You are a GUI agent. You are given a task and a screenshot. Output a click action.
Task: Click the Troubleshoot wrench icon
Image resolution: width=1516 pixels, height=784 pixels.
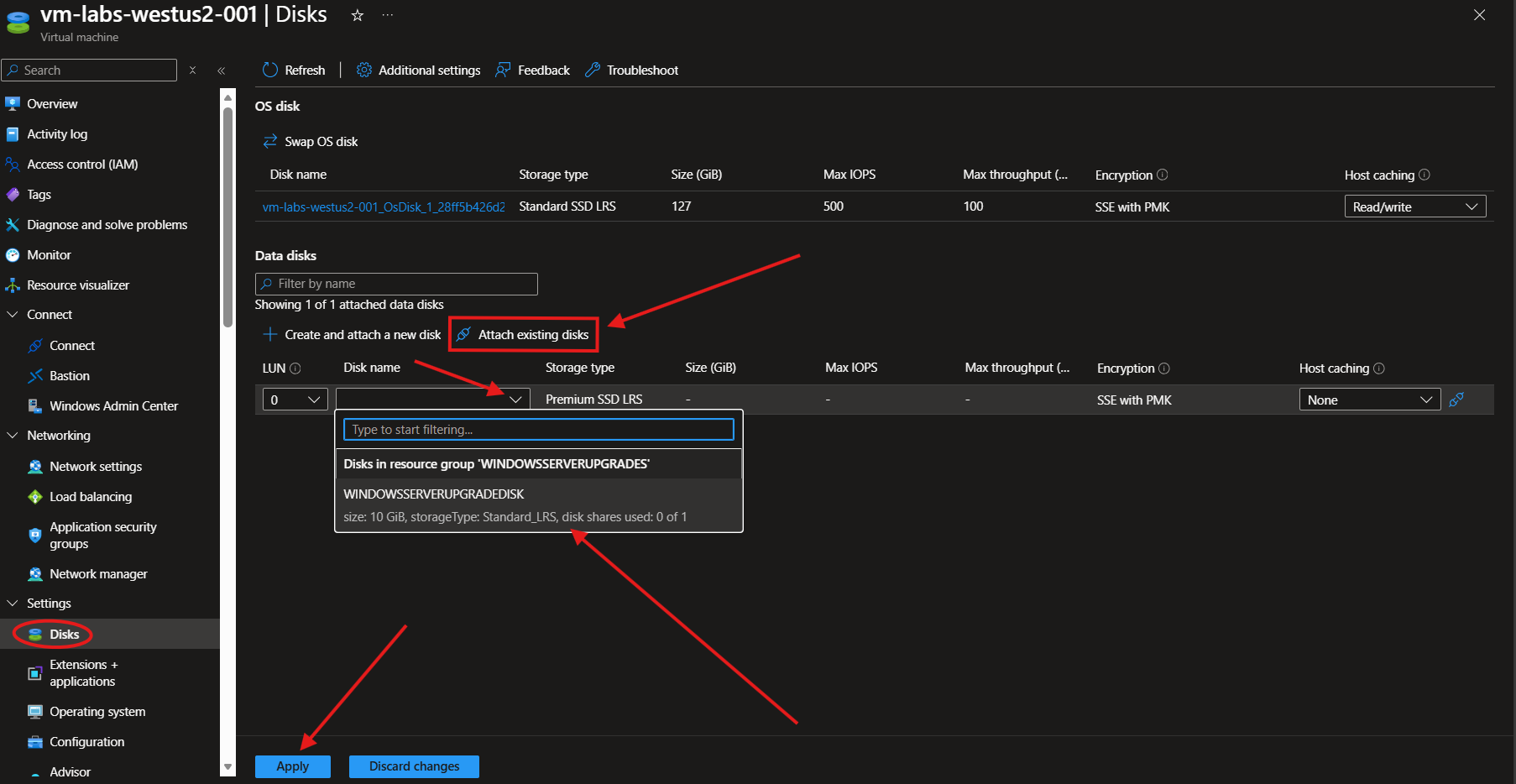593,70
